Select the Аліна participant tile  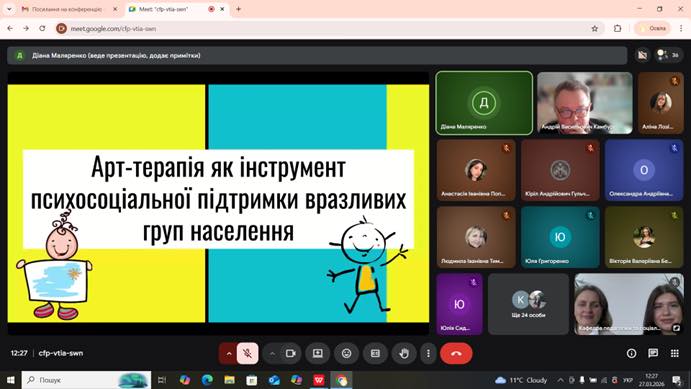tap(661, 103)
